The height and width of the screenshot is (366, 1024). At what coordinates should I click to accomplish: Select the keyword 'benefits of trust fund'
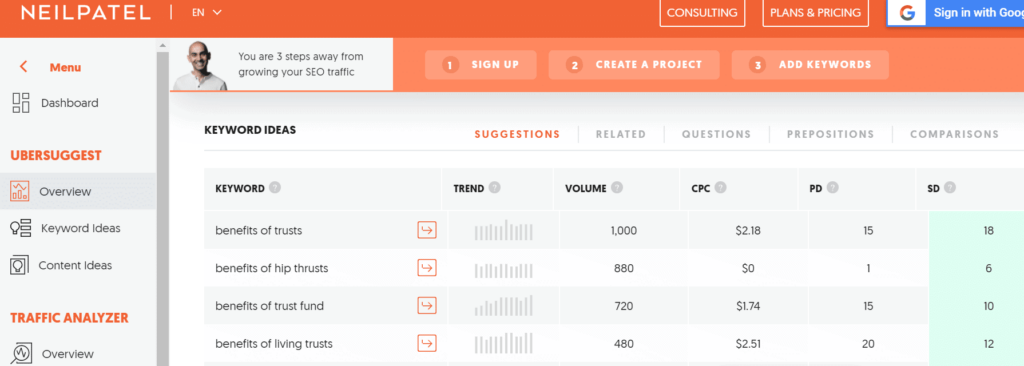click(x=269, y=306)
